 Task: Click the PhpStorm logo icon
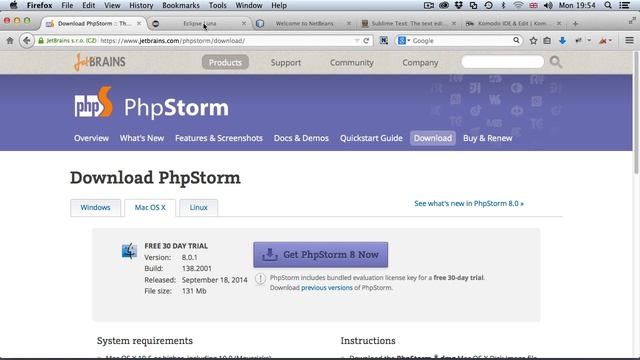93,103
